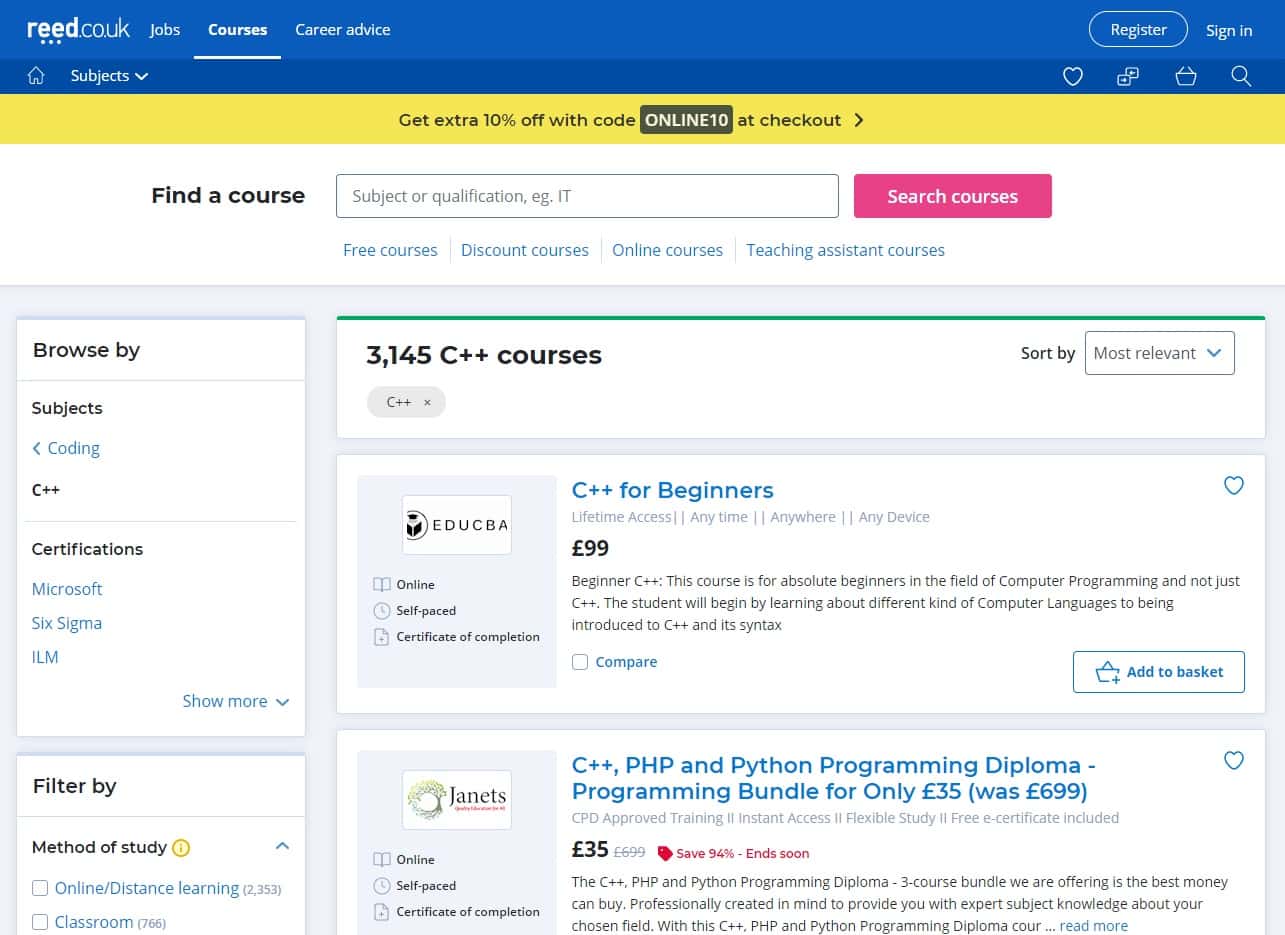Screen dimensions: 1285x935
Task: Click the Janets provider logo
Action: click(457, 800)
